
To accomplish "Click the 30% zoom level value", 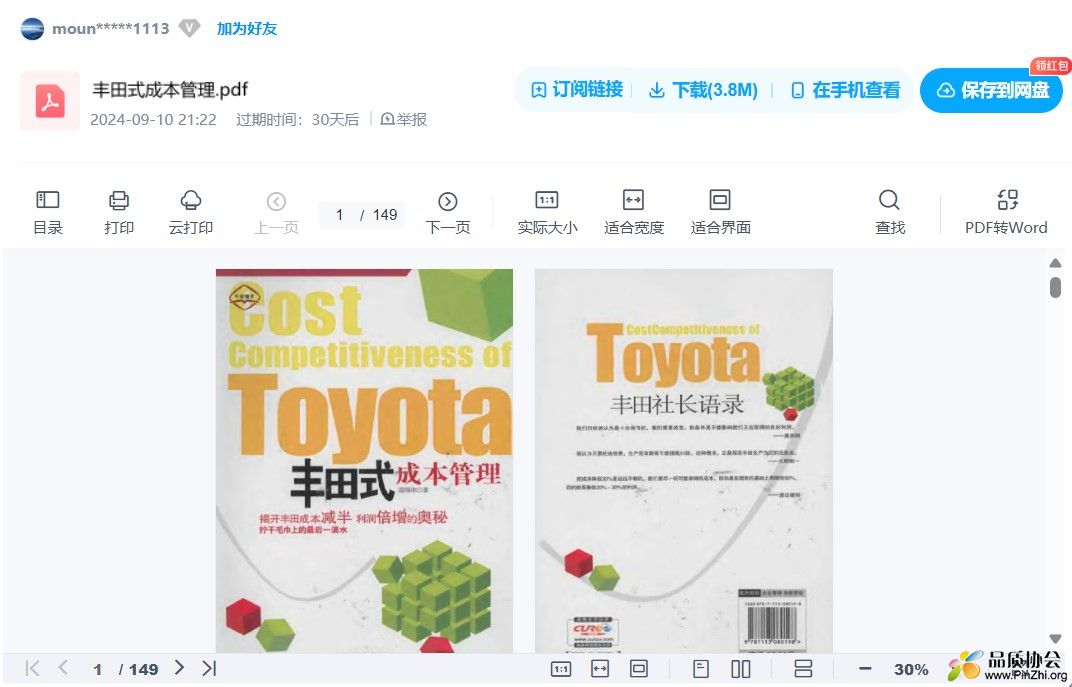I will (x=911, y=669).
